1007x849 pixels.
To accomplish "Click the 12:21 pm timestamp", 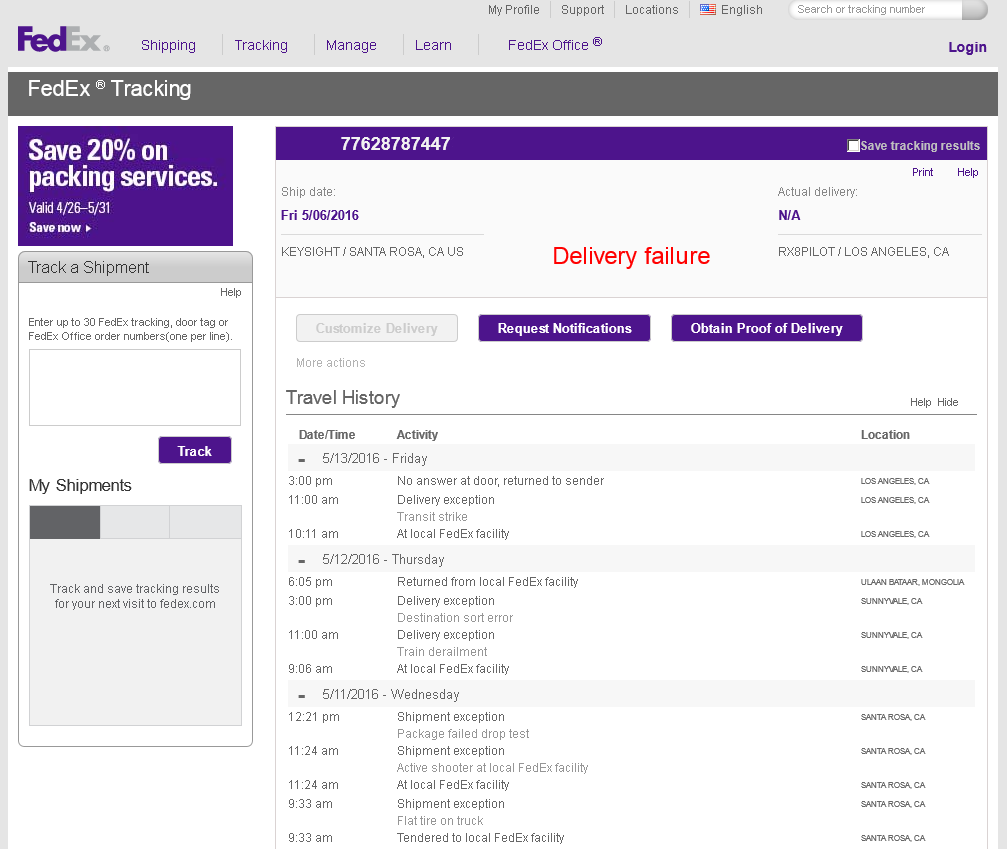I will 313,717.
